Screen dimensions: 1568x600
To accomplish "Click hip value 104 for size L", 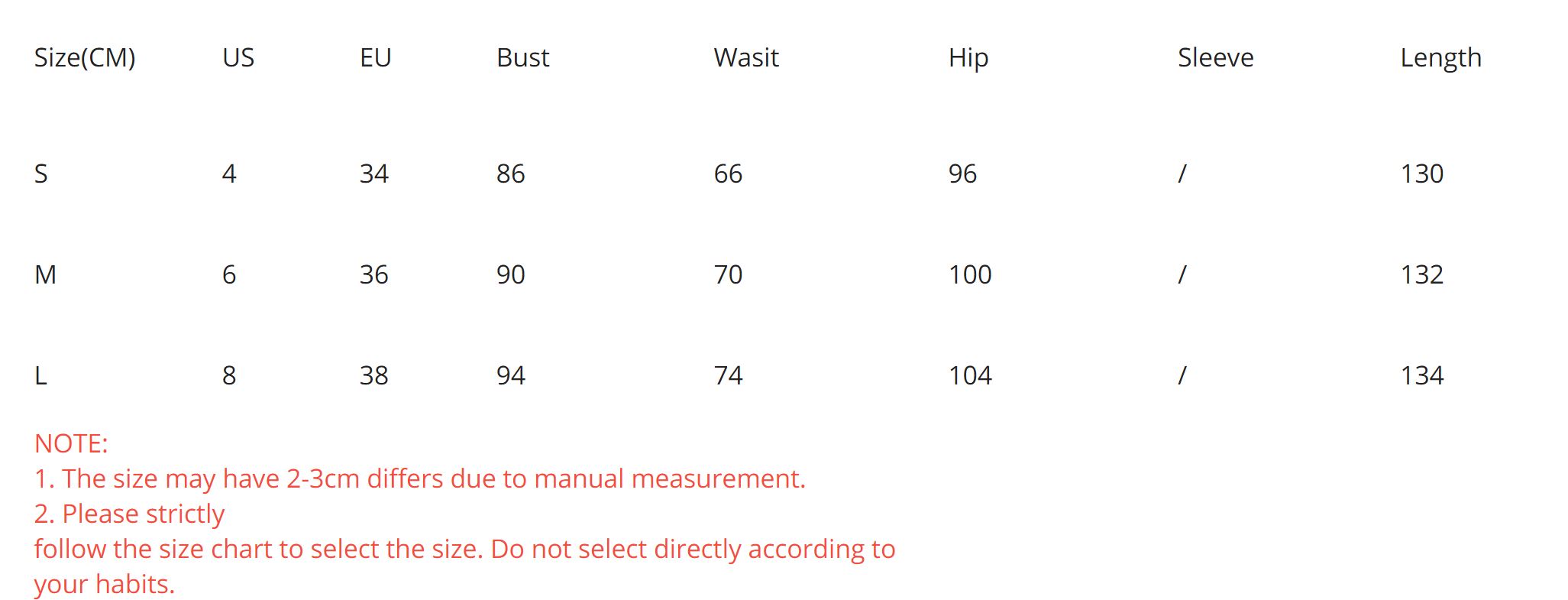I will click(x=970, y=376).
